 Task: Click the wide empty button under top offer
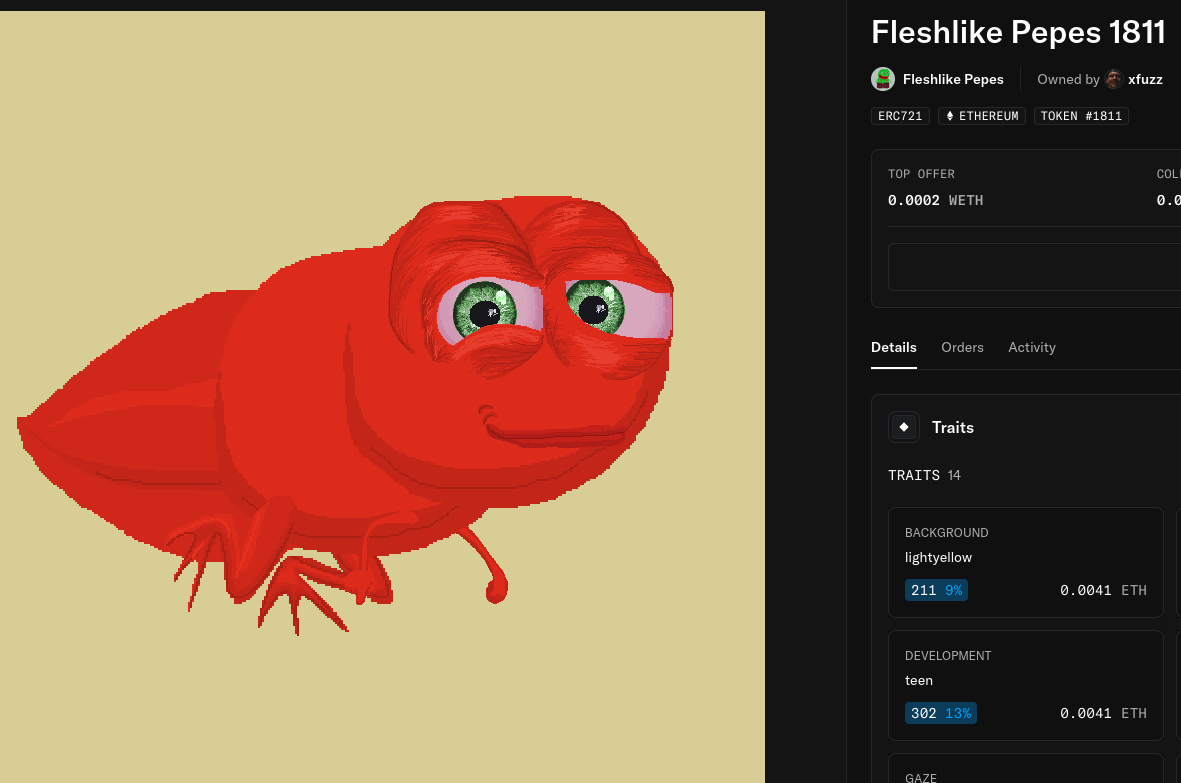tap(1034, 267)
